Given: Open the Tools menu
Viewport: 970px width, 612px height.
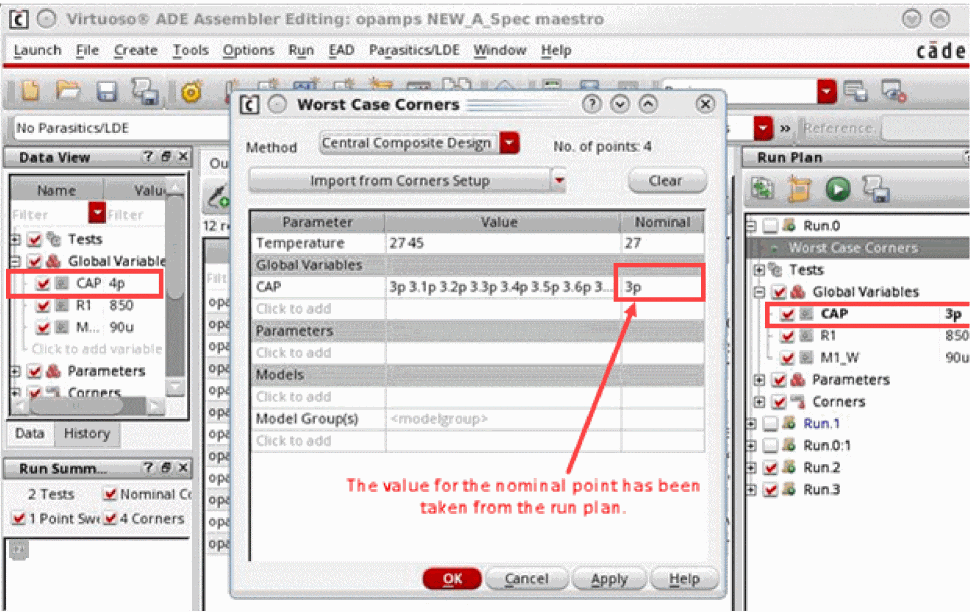Looking at the screenshot, I should point(191,50).
